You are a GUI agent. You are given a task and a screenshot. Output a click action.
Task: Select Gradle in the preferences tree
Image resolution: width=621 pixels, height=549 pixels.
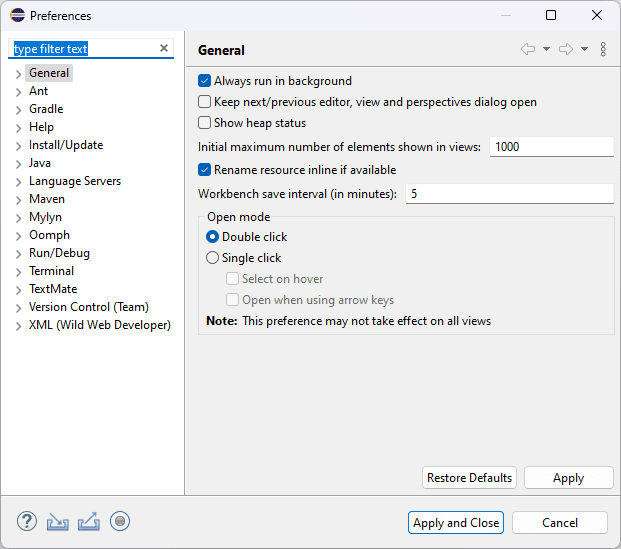tap(46, 109)
